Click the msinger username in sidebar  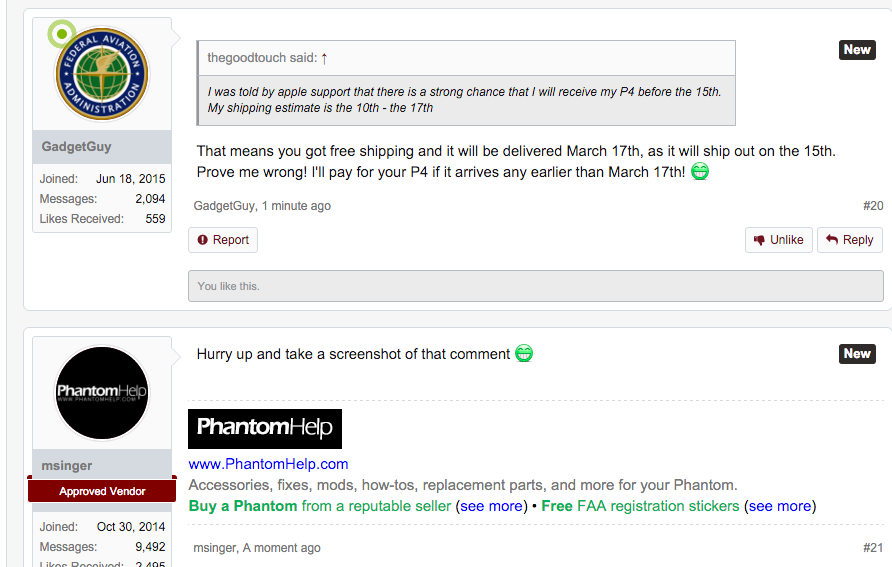(x=67, y=466)
